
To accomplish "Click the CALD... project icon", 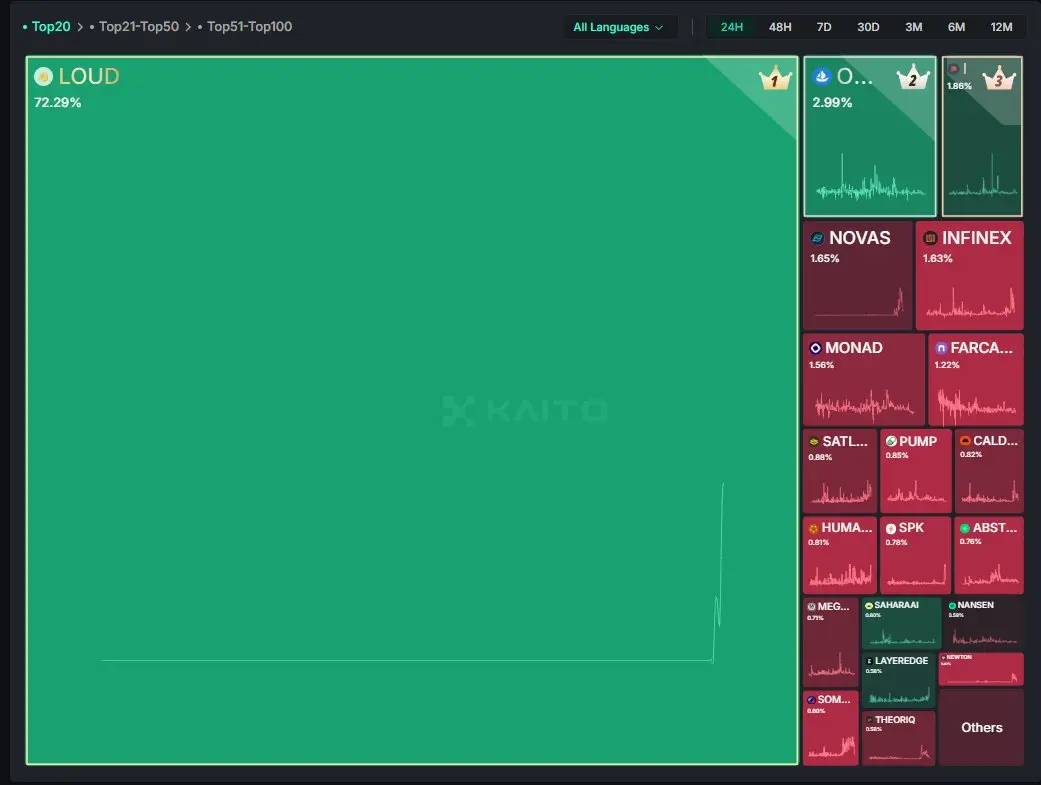I will (x=965, y=440).
